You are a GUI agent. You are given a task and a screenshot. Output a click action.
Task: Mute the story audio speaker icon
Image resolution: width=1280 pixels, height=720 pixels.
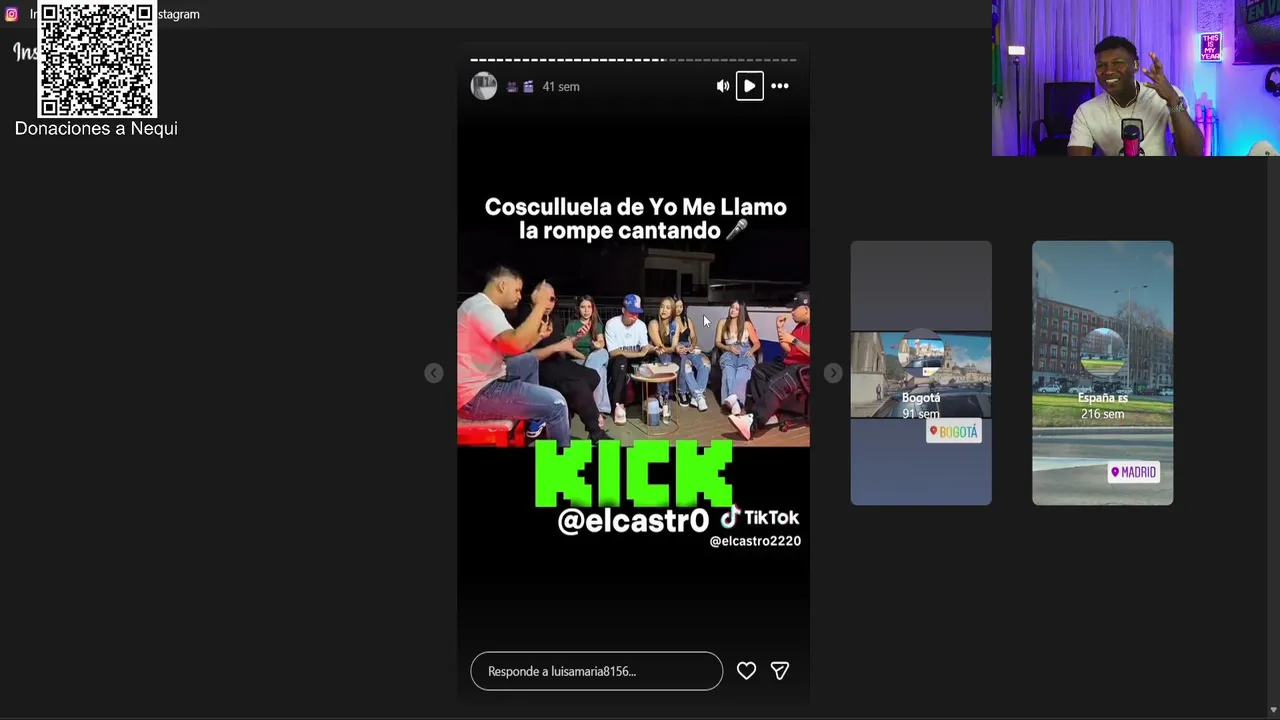pos(723,86)
